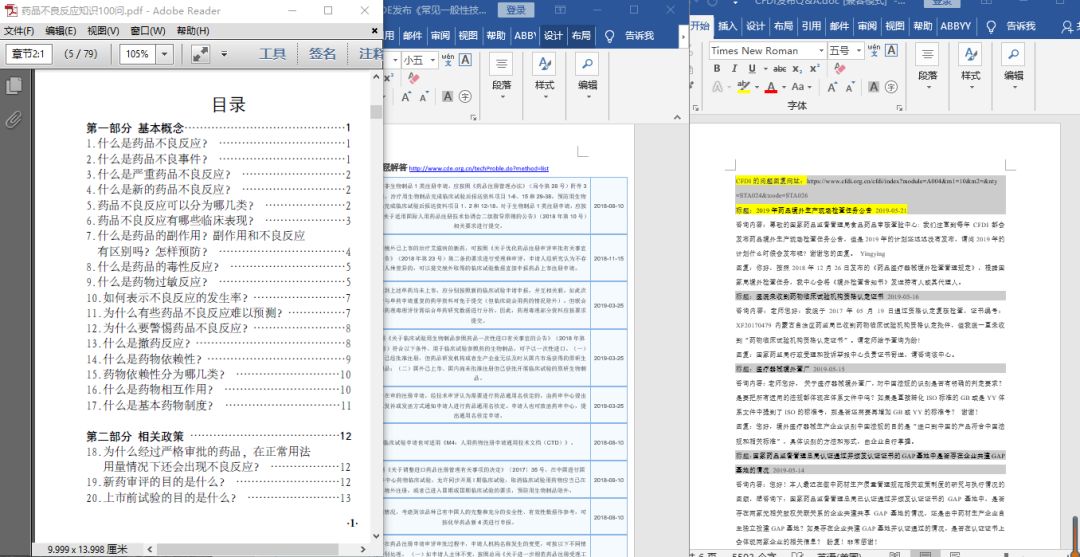1080x557 pixels.
Task: Click the 章节2:1 page number field
Action: point(29,54)
